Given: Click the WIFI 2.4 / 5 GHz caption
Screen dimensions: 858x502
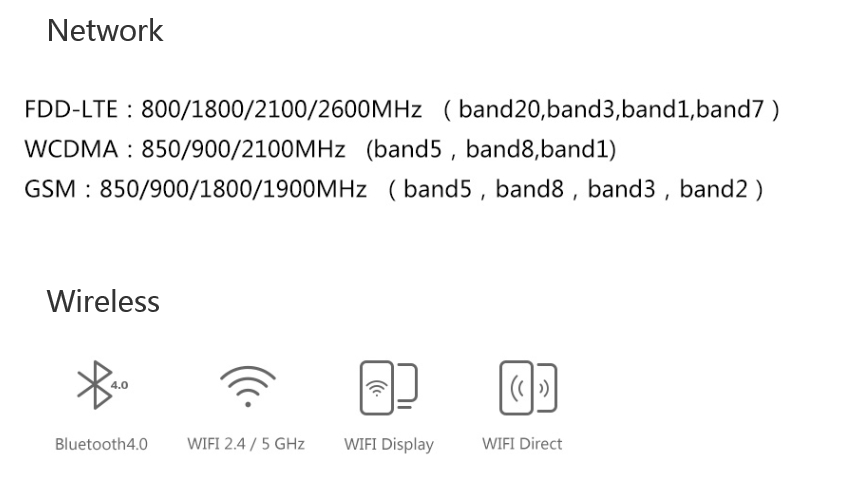Looking at the screenshot, I should 246,443.
